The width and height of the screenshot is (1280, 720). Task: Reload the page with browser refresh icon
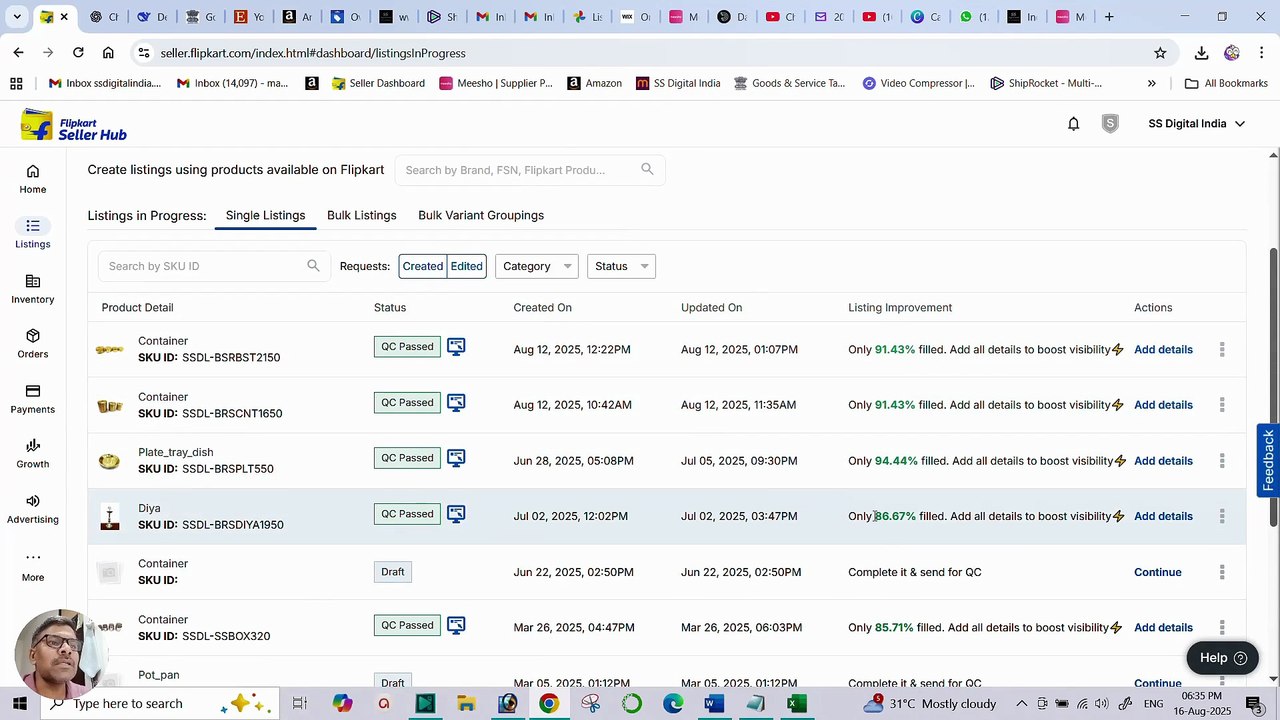click(x=78, y=52)
